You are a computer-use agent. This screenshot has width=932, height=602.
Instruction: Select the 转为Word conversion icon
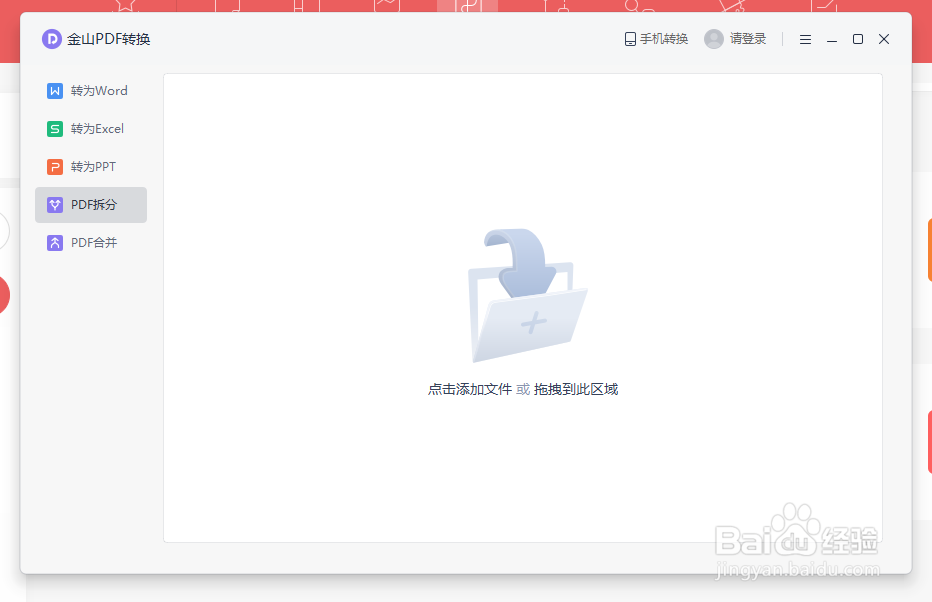point(54,90)
